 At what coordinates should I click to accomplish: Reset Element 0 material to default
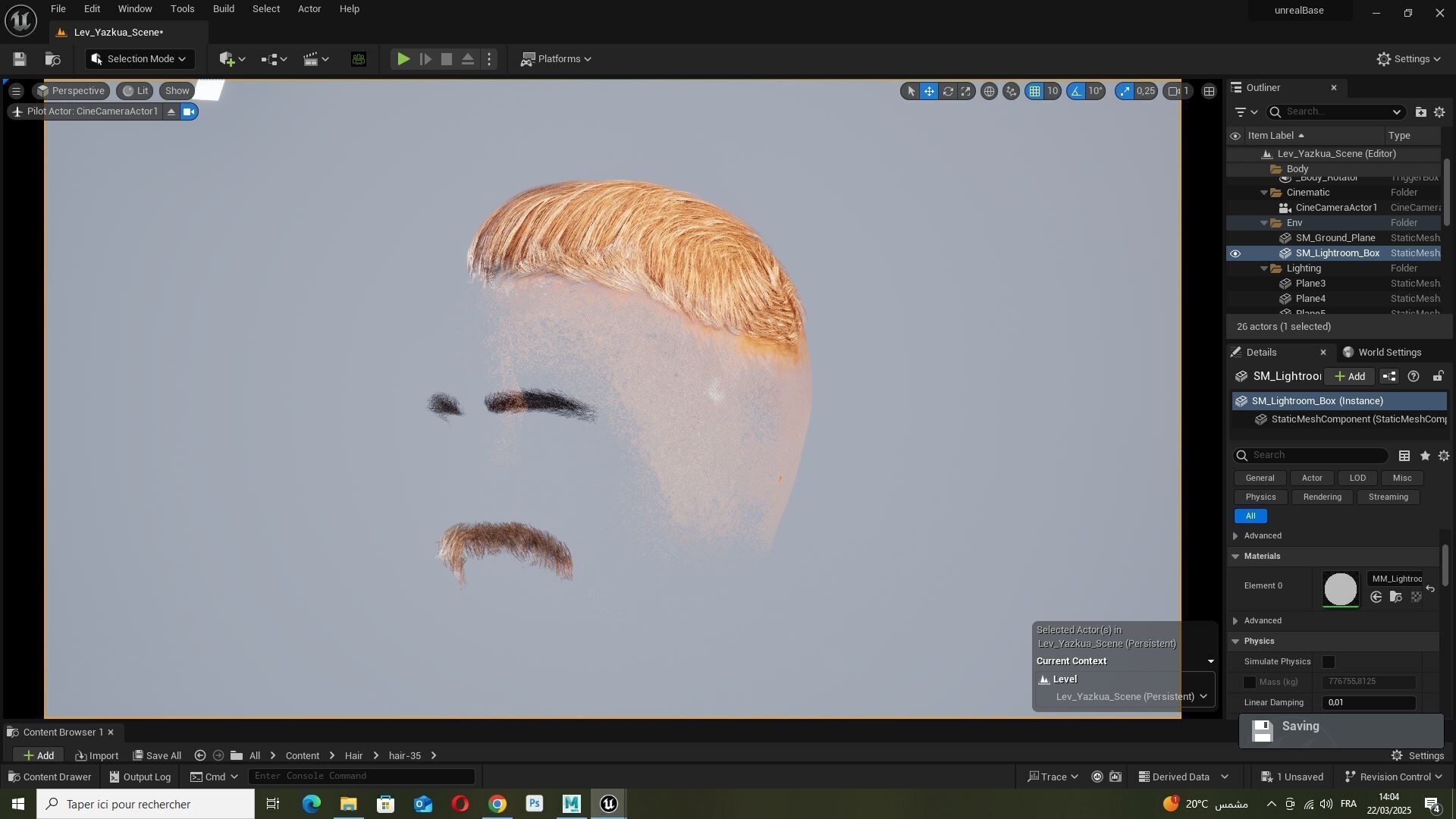tap(1430, 589)
